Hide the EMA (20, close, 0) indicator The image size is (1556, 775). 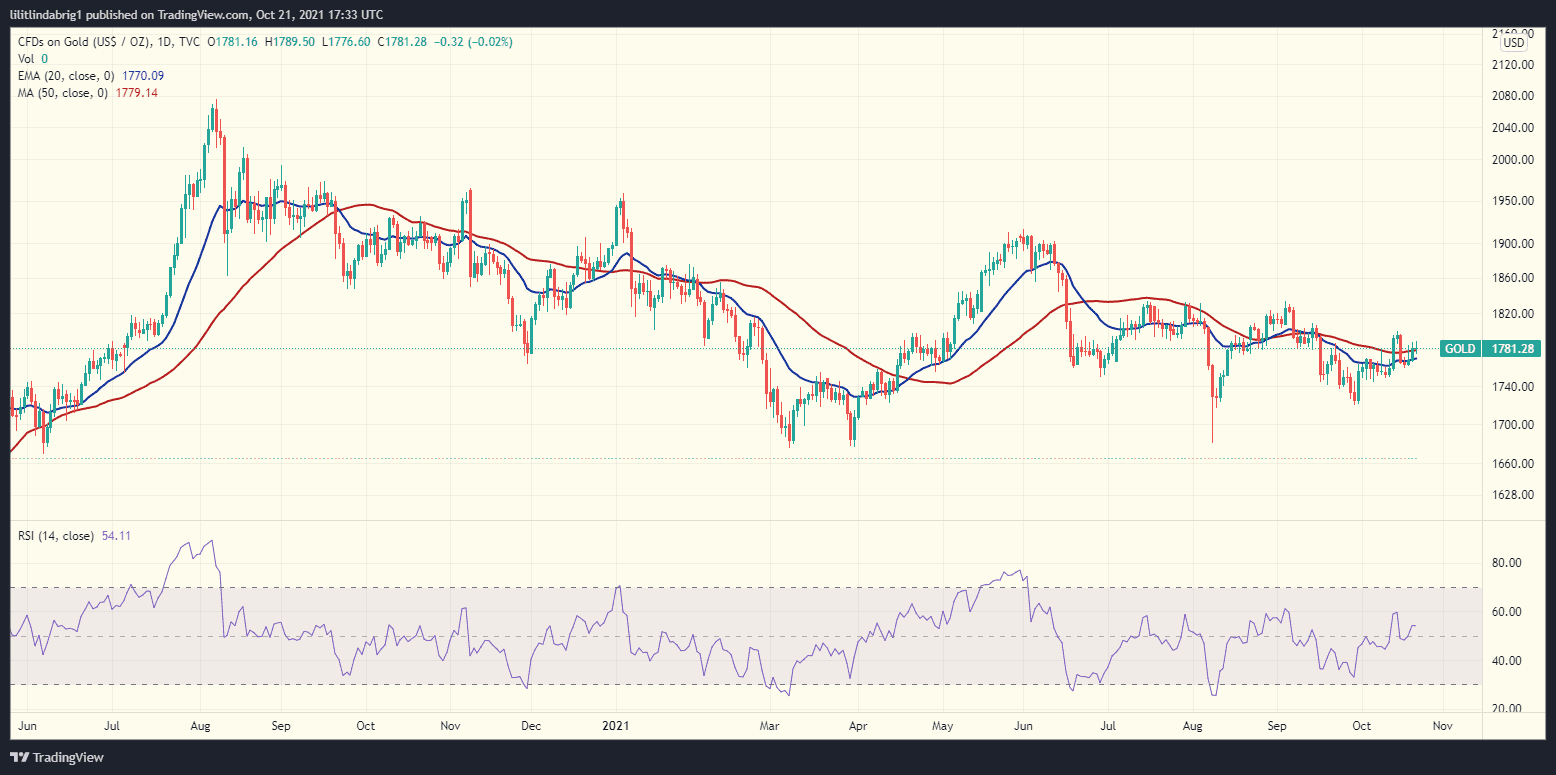tap(67, 75)
